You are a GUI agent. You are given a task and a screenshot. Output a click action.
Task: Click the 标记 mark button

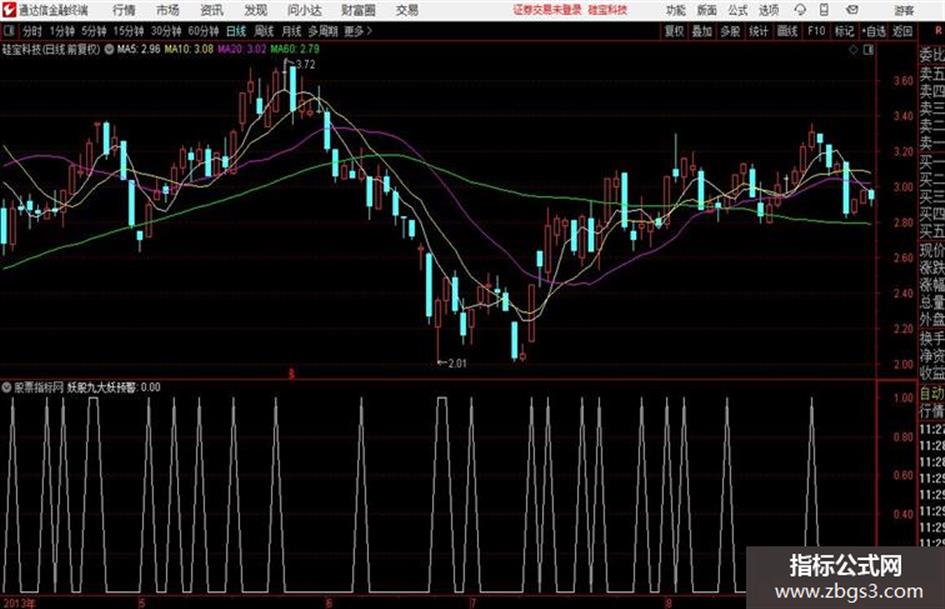pos(844,31)
